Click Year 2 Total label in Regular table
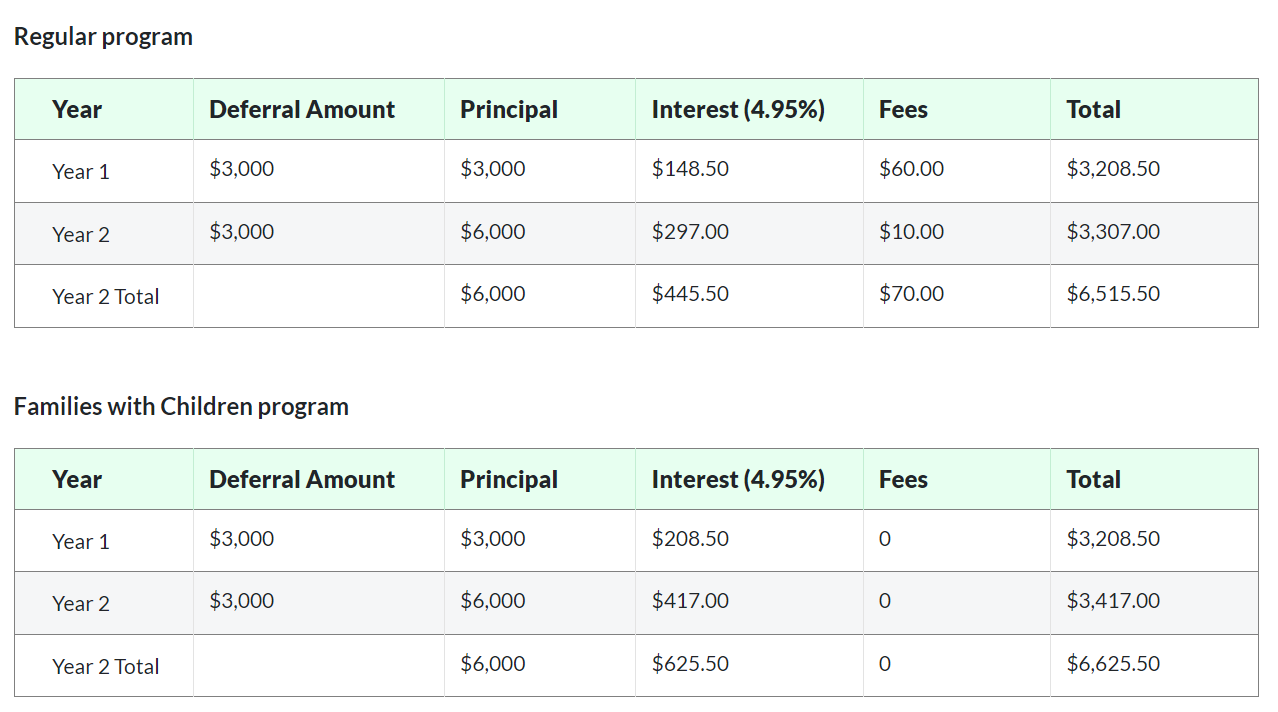This screenshot has height=712, width=1278. pos(106,297)
